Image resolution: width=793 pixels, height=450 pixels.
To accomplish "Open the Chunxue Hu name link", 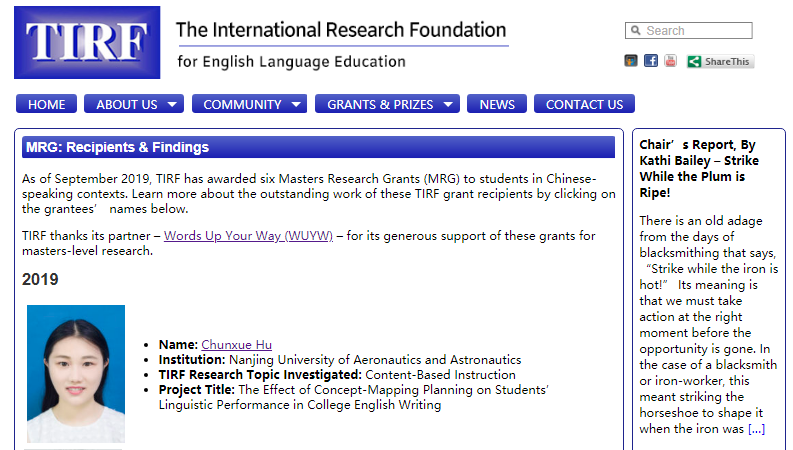I will pos(236,345).
